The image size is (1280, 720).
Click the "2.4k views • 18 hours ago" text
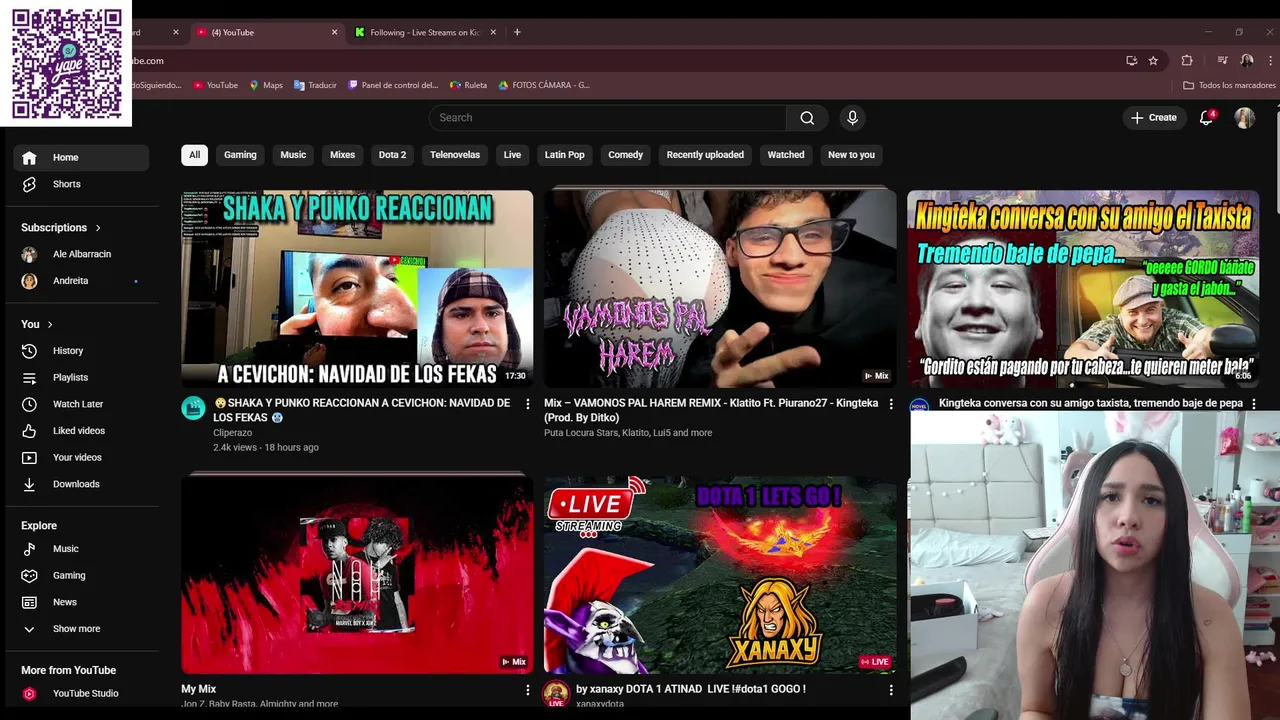(266, 447)
